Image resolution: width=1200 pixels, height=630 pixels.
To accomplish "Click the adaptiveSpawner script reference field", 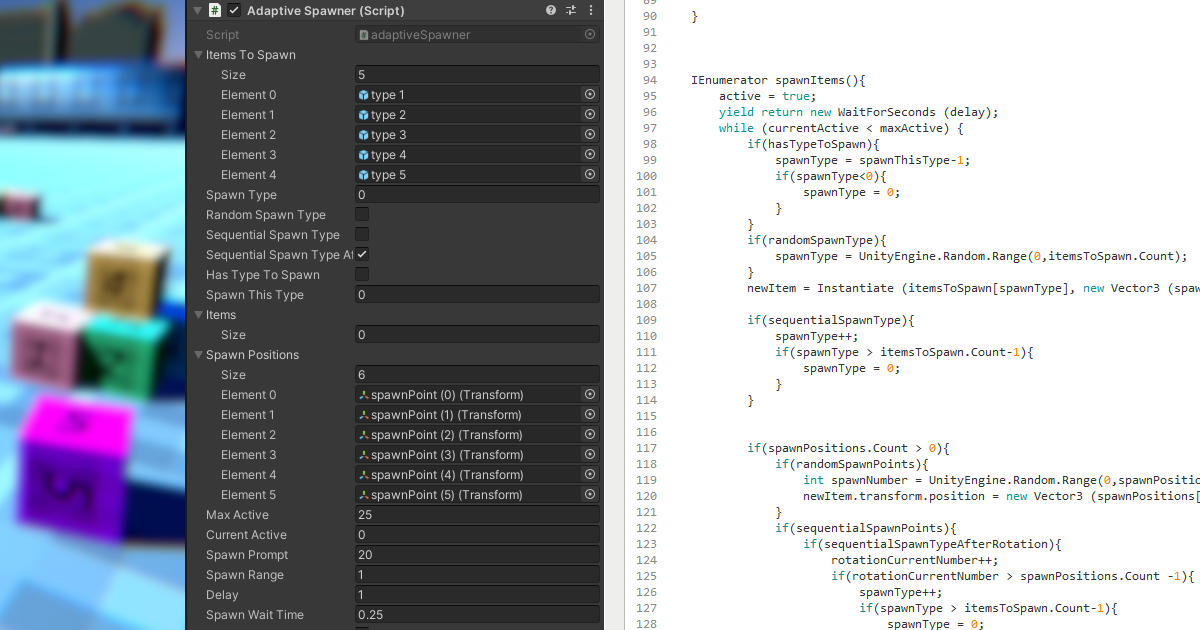I will tap(470, 34).
